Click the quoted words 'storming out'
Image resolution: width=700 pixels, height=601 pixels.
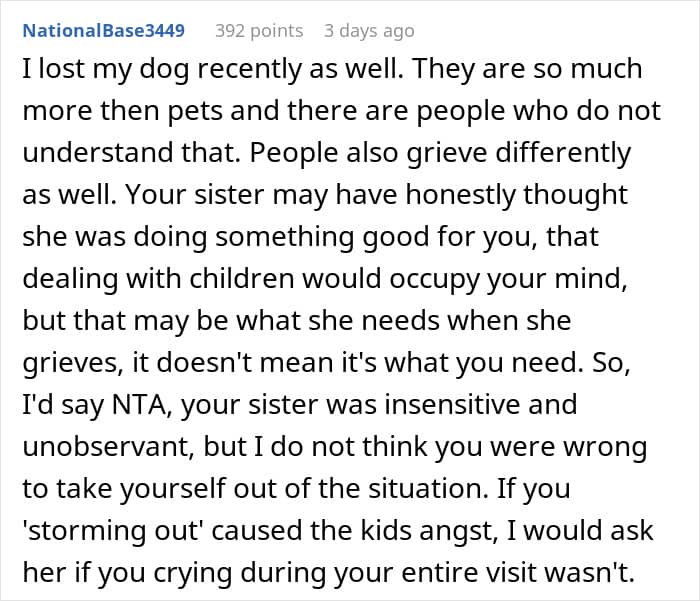click(x=113, y=530)
